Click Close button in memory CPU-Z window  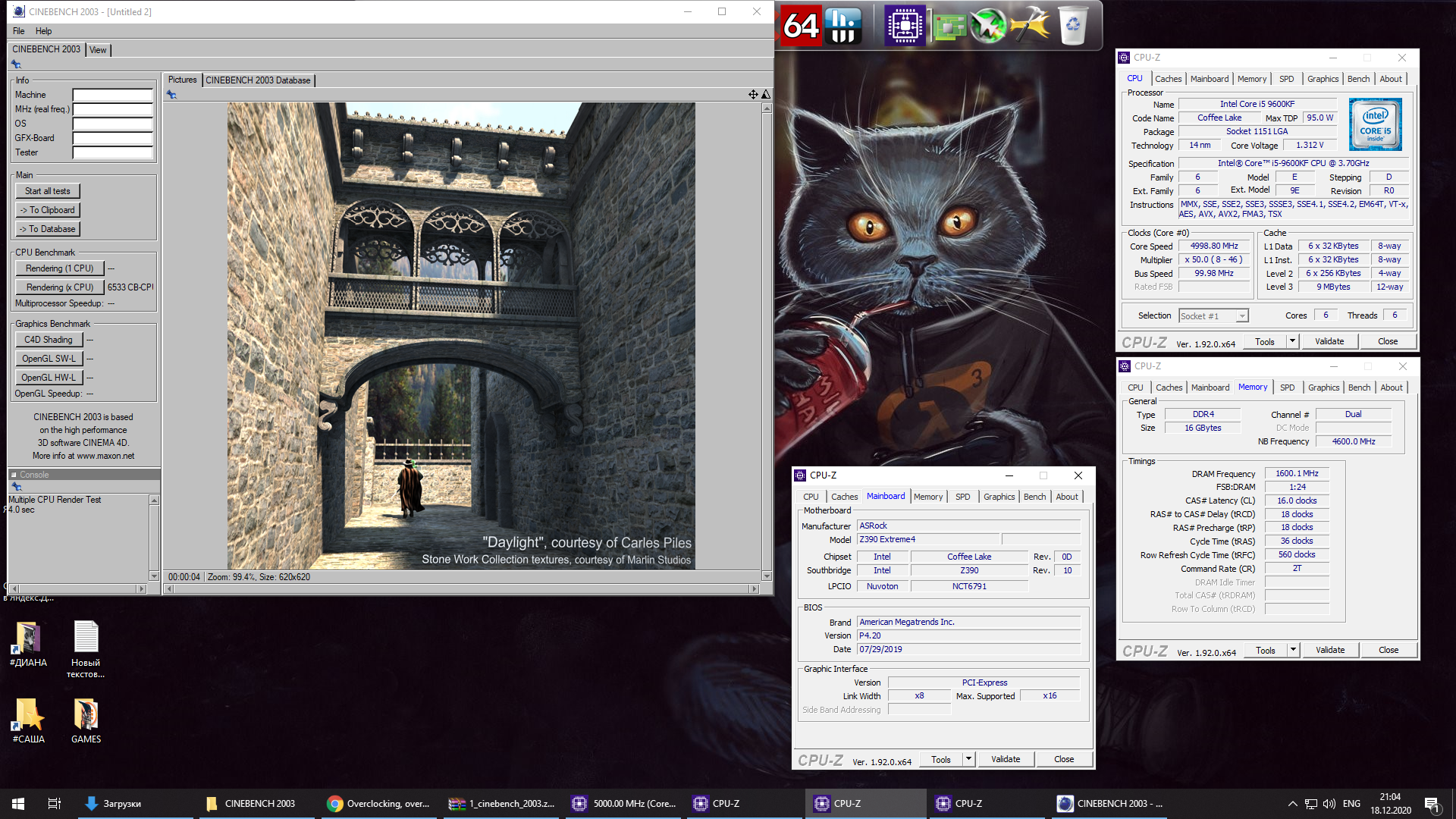pos(1389,650)
